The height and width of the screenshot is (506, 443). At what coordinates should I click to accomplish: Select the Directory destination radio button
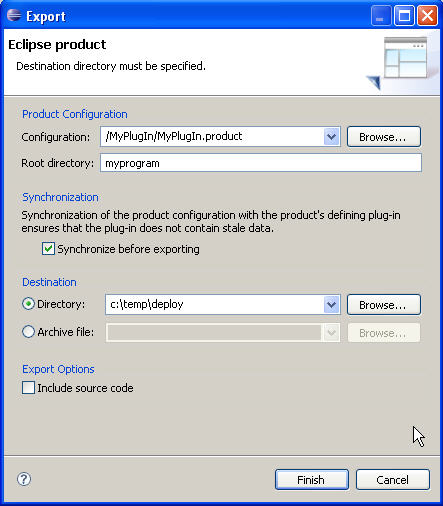[x=28, y=304]
